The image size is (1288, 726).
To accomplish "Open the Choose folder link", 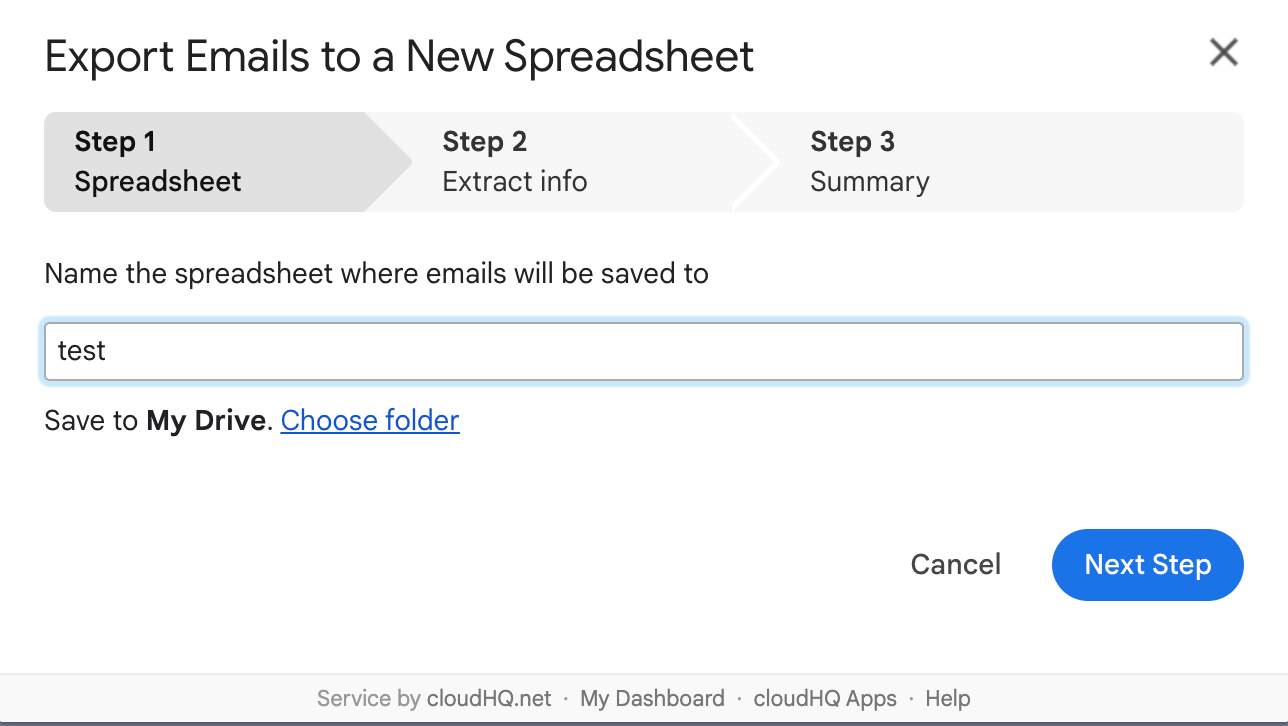I will click(x=370, y=420).
